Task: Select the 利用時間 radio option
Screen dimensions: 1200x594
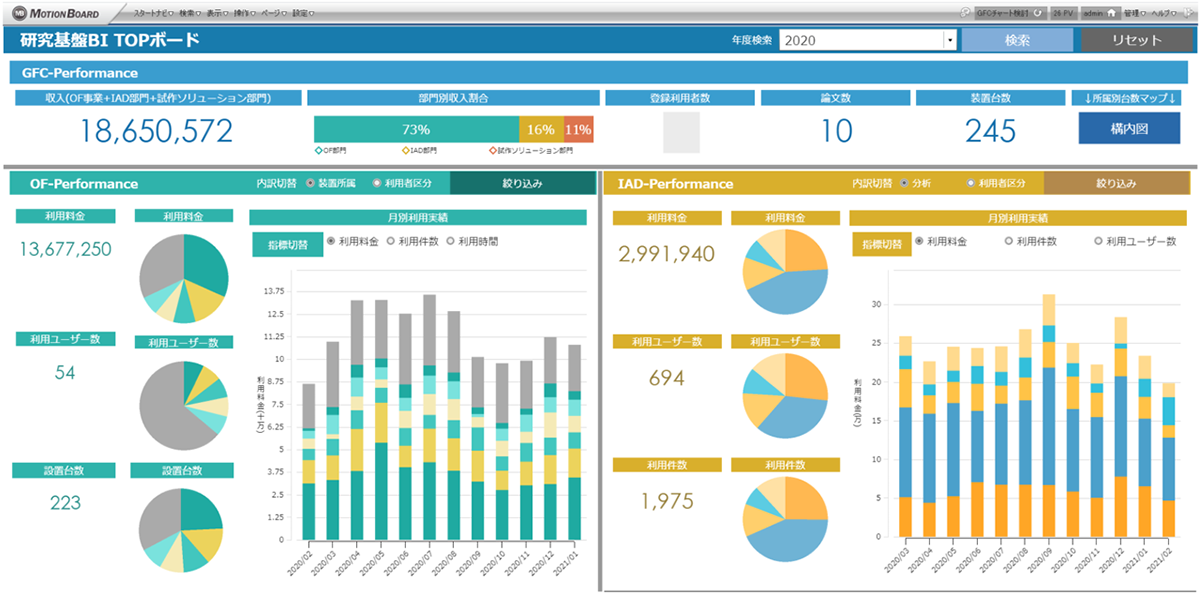Action: click(451, 241)
